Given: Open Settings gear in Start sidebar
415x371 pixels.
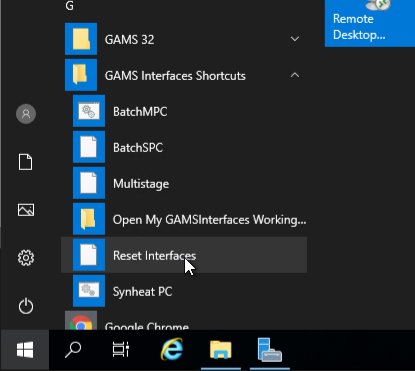Looking at the screenshot, I should 26,258.
